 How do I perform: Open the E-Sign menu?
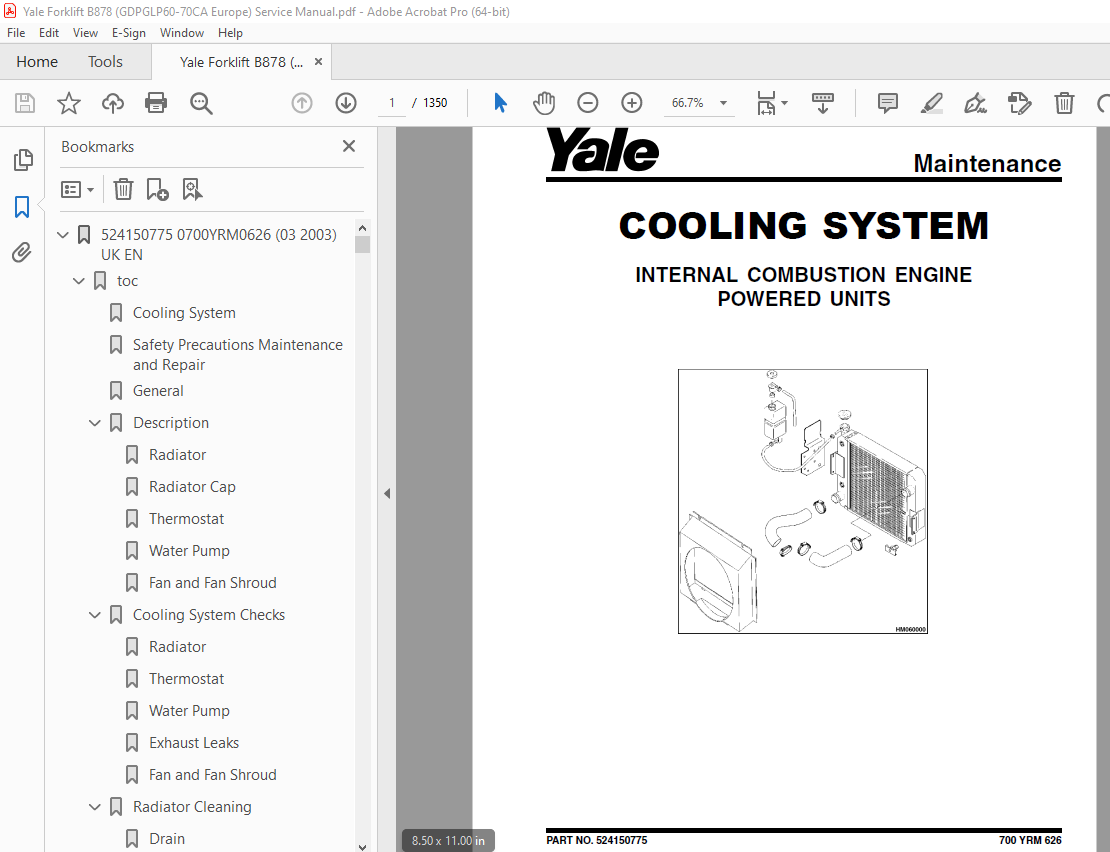129,33
